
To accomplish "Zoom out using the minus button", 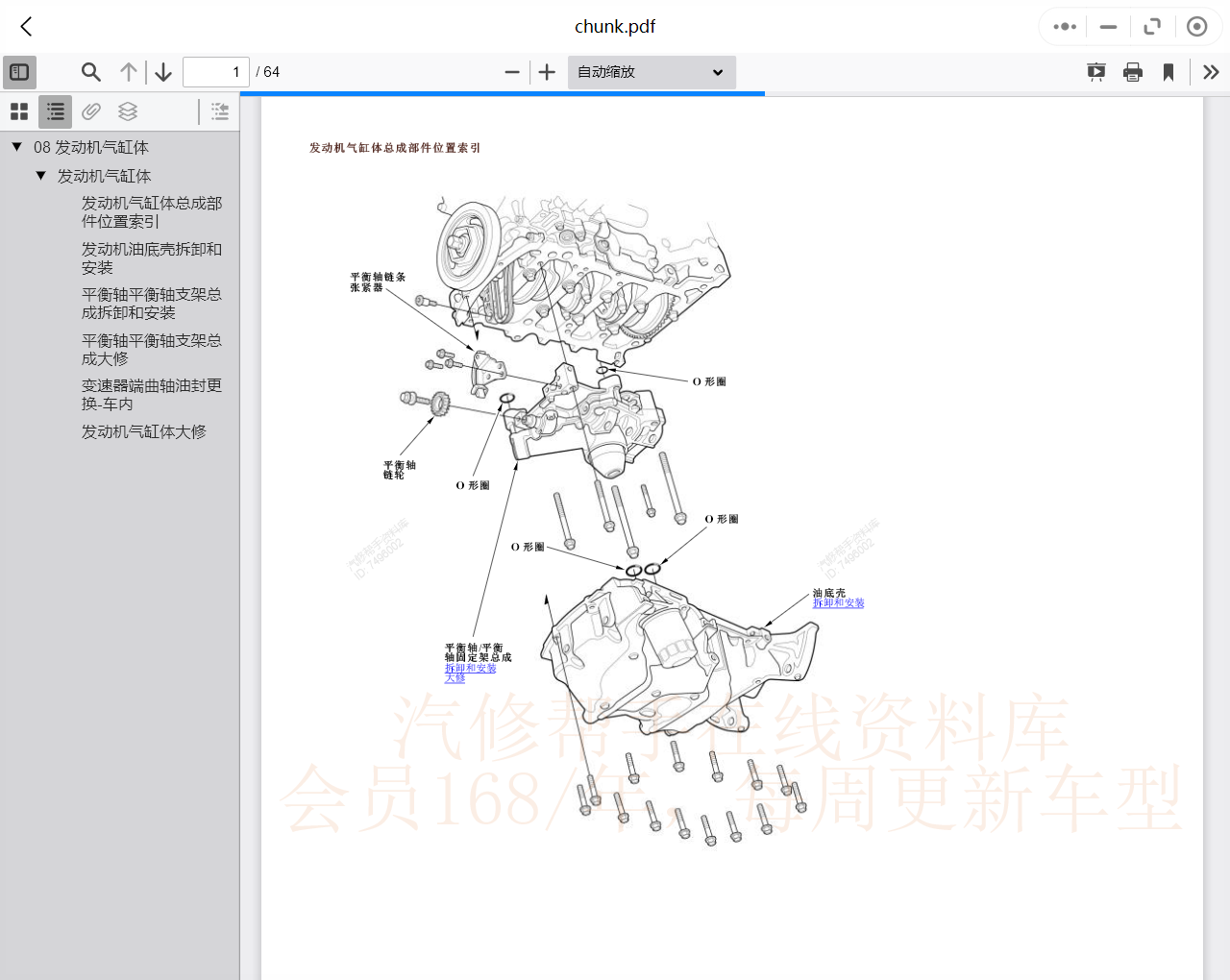I will click(512, 72).
